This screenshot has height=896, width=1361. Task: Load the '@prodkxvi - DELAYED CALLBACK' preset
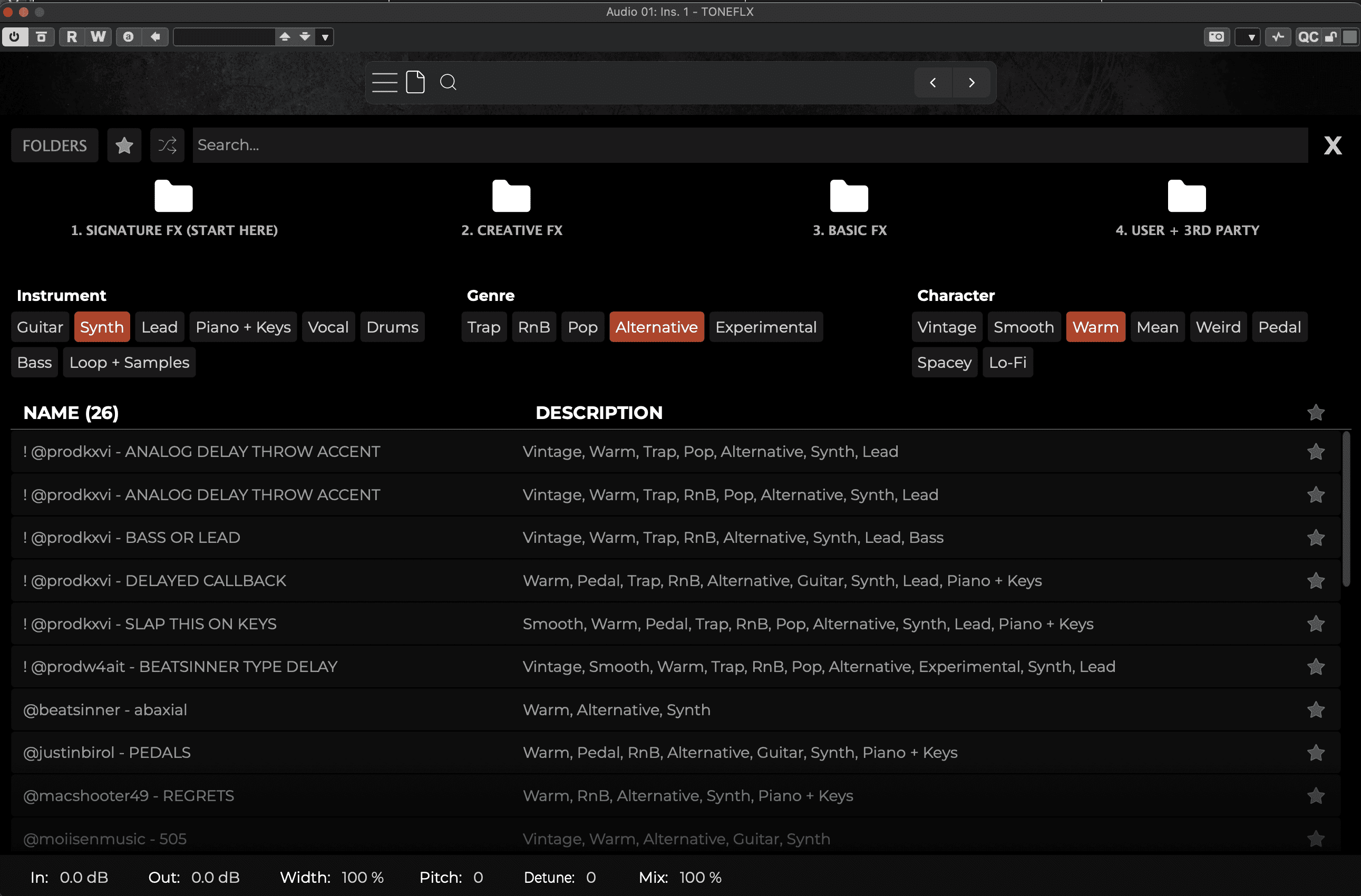(676, 580)
